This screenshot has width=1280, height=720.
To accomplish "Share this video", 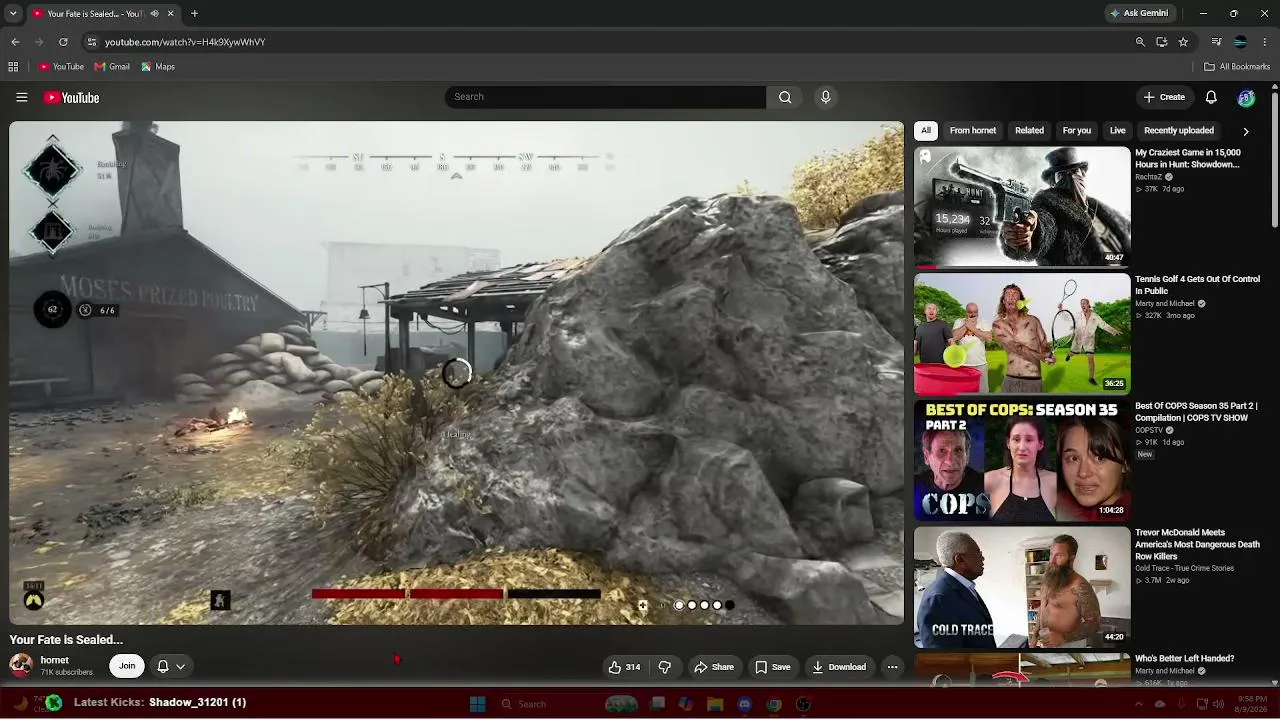I will click(x=714, y=667).
